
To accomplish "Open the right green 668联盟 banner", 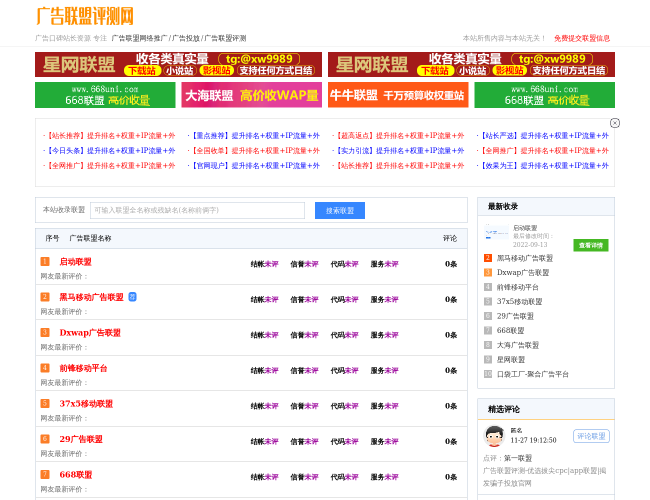I will tap(545, 95).
